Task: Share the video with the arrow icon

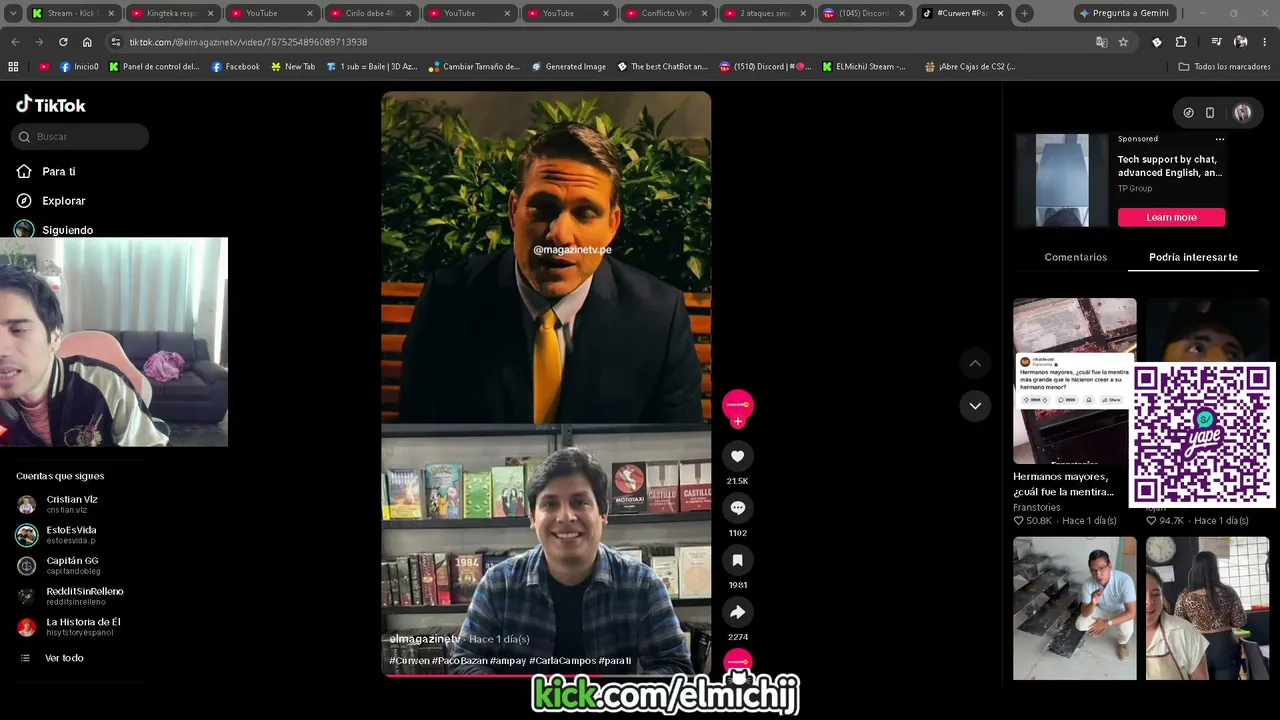Action: tap(738, 612)
